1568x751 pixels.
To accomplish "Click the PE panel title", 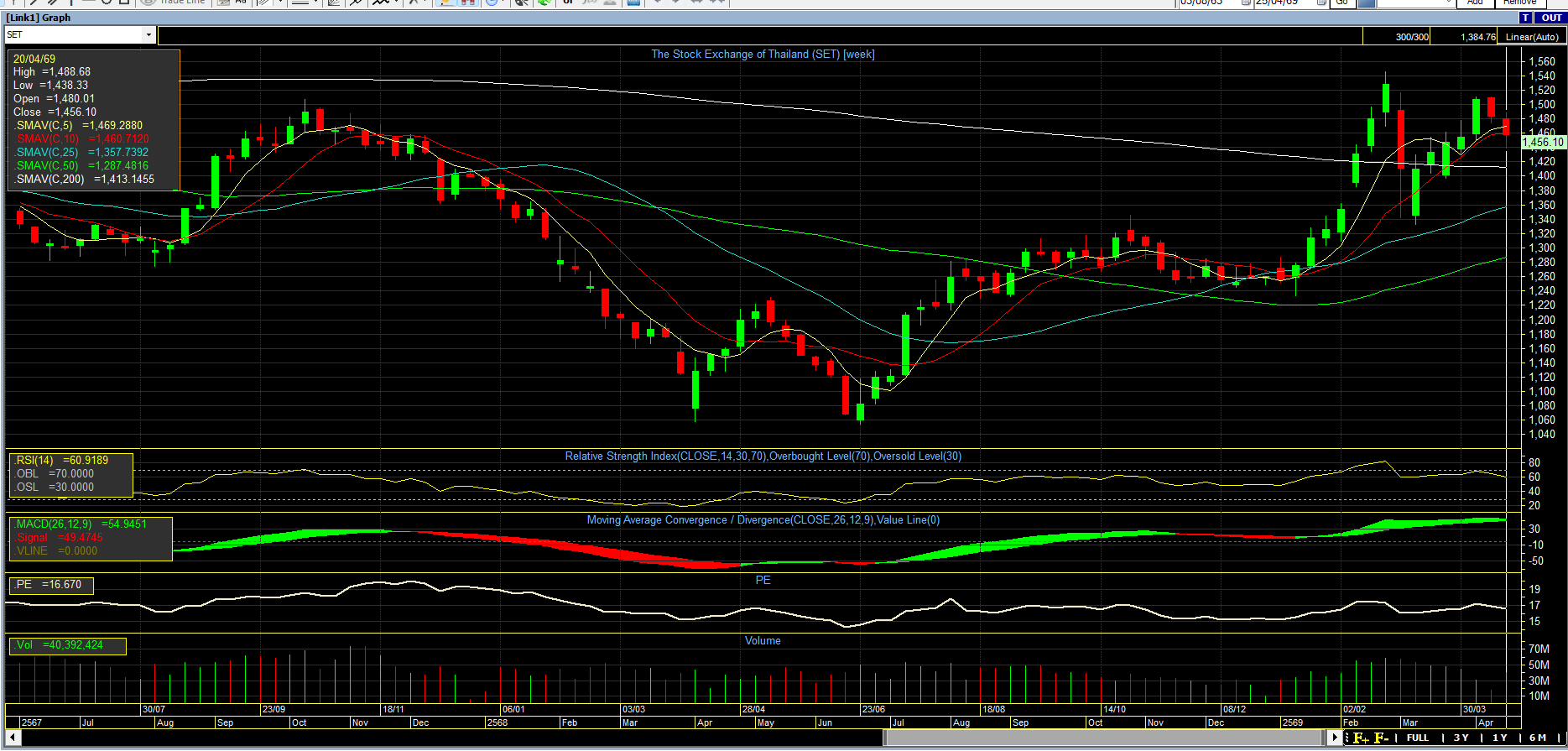I will click(x=763, y=581).
